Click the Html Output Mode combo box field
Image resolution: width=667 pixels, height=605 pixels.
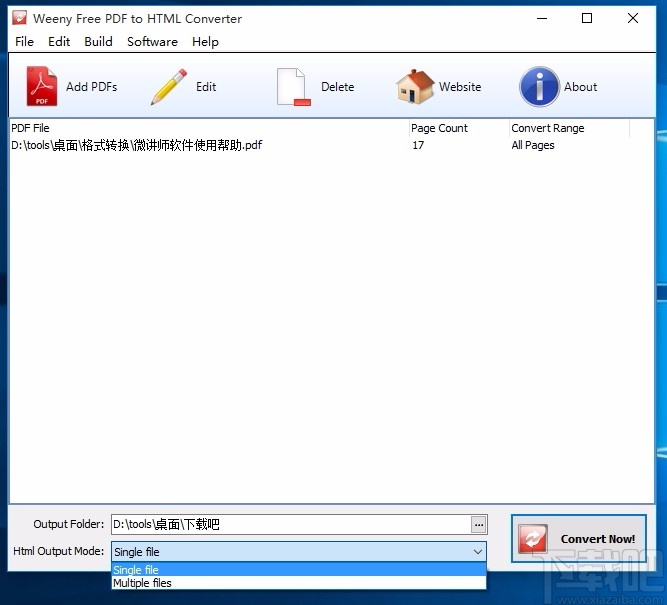[299, 552]
